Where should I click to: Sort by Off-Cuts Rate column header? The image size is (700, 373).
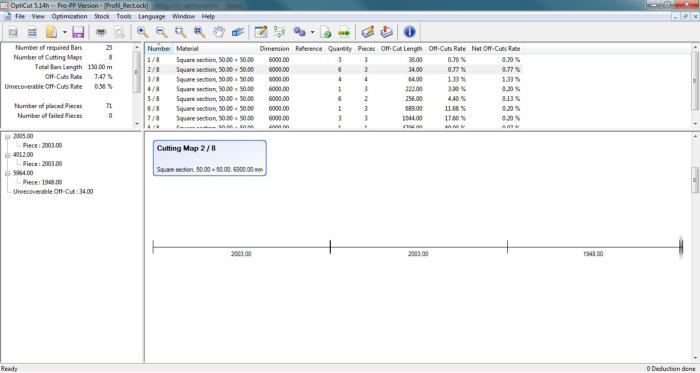tap(447, 48)
